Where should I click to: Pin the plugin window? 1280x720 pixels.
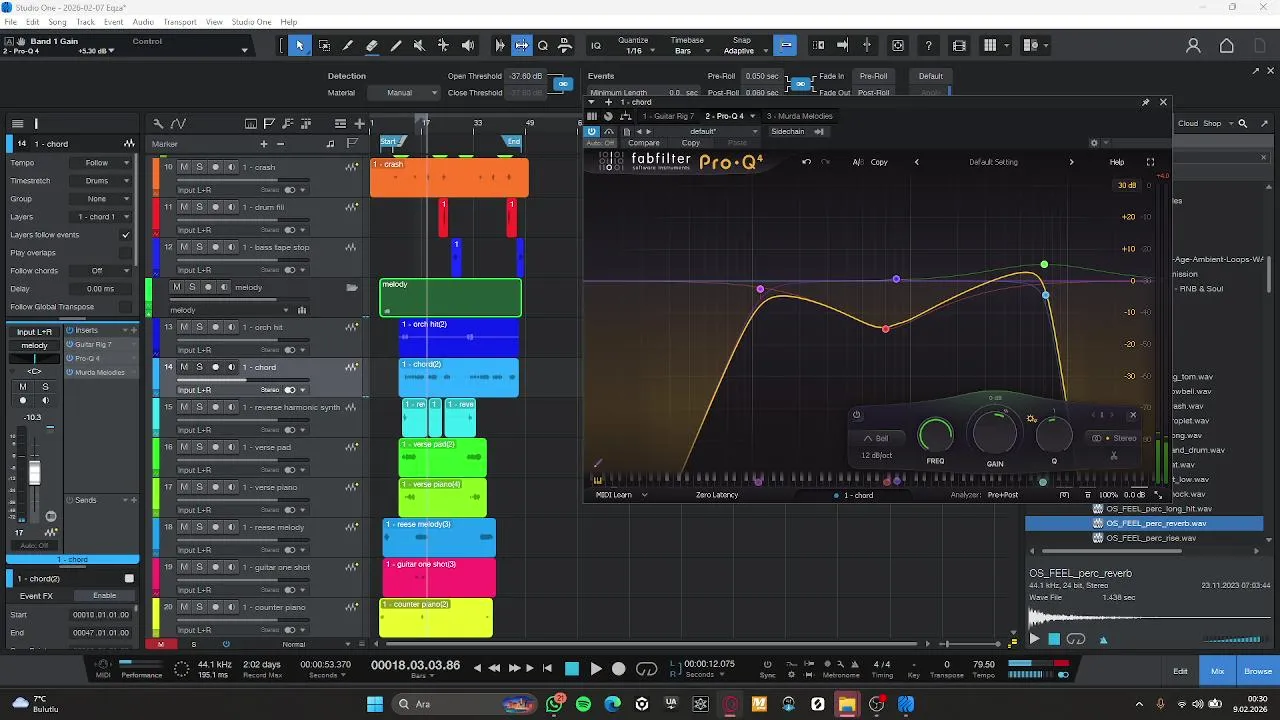click(1146, 102)
